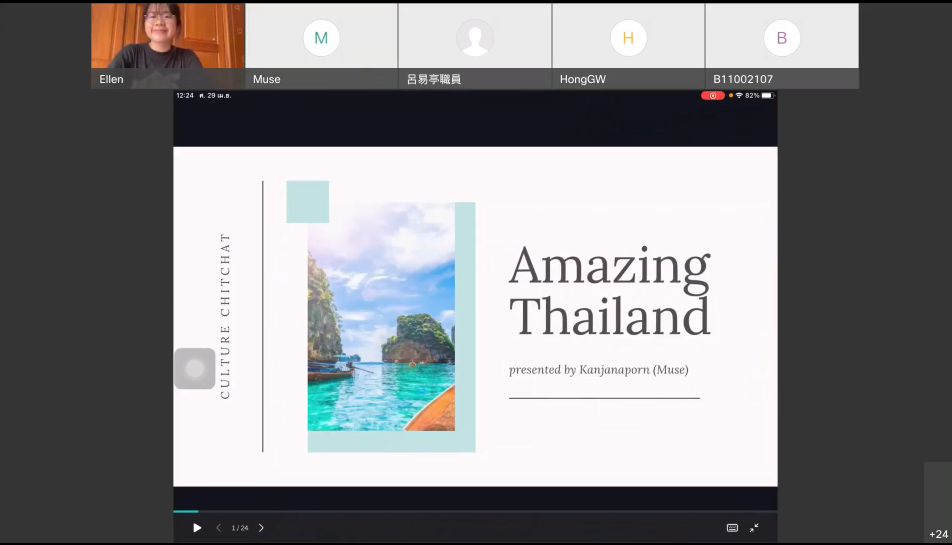Go to the previous slide arrow
The image size is (952, 545).
219,528
